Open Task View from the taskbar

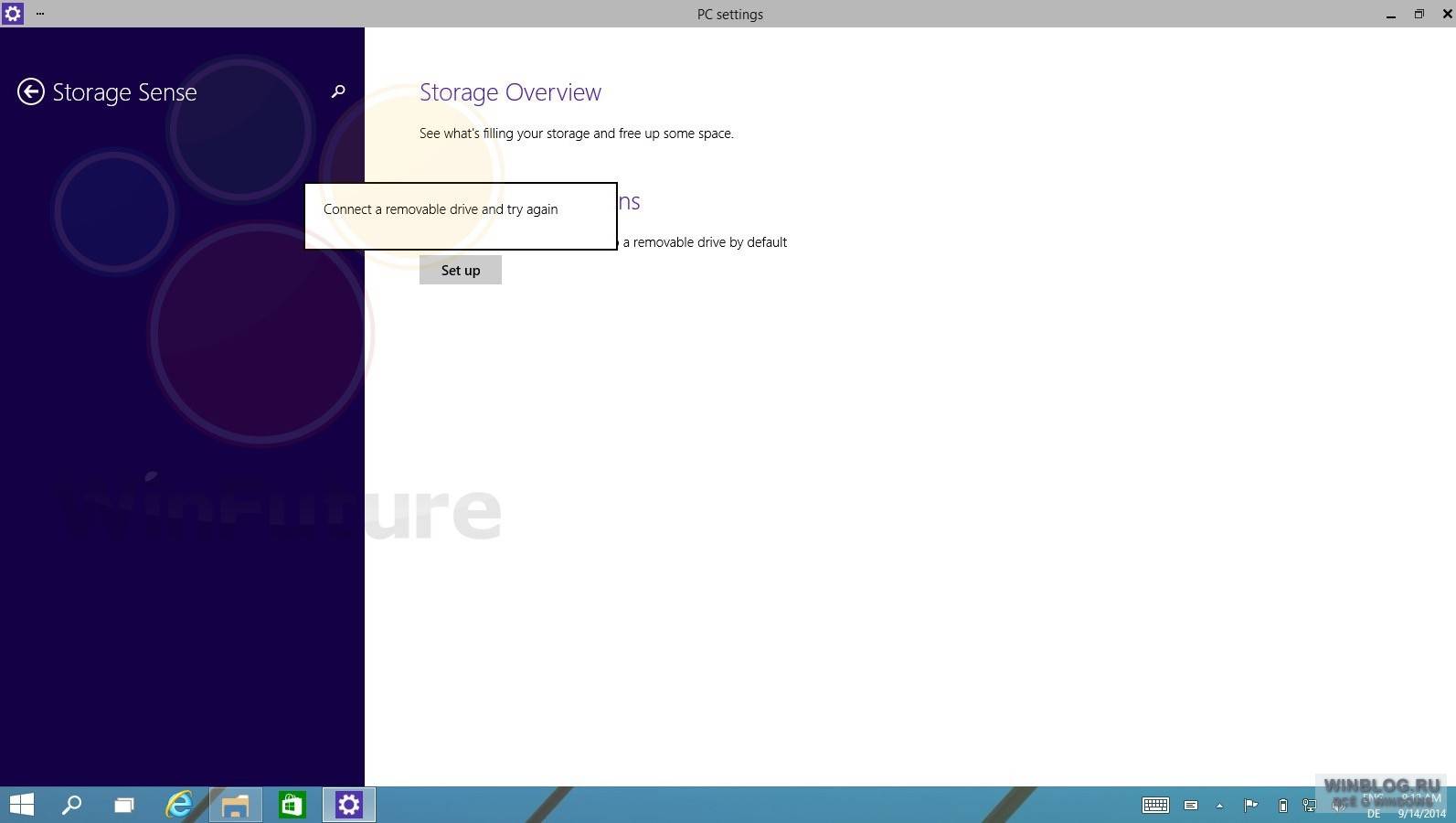(124, 805)
